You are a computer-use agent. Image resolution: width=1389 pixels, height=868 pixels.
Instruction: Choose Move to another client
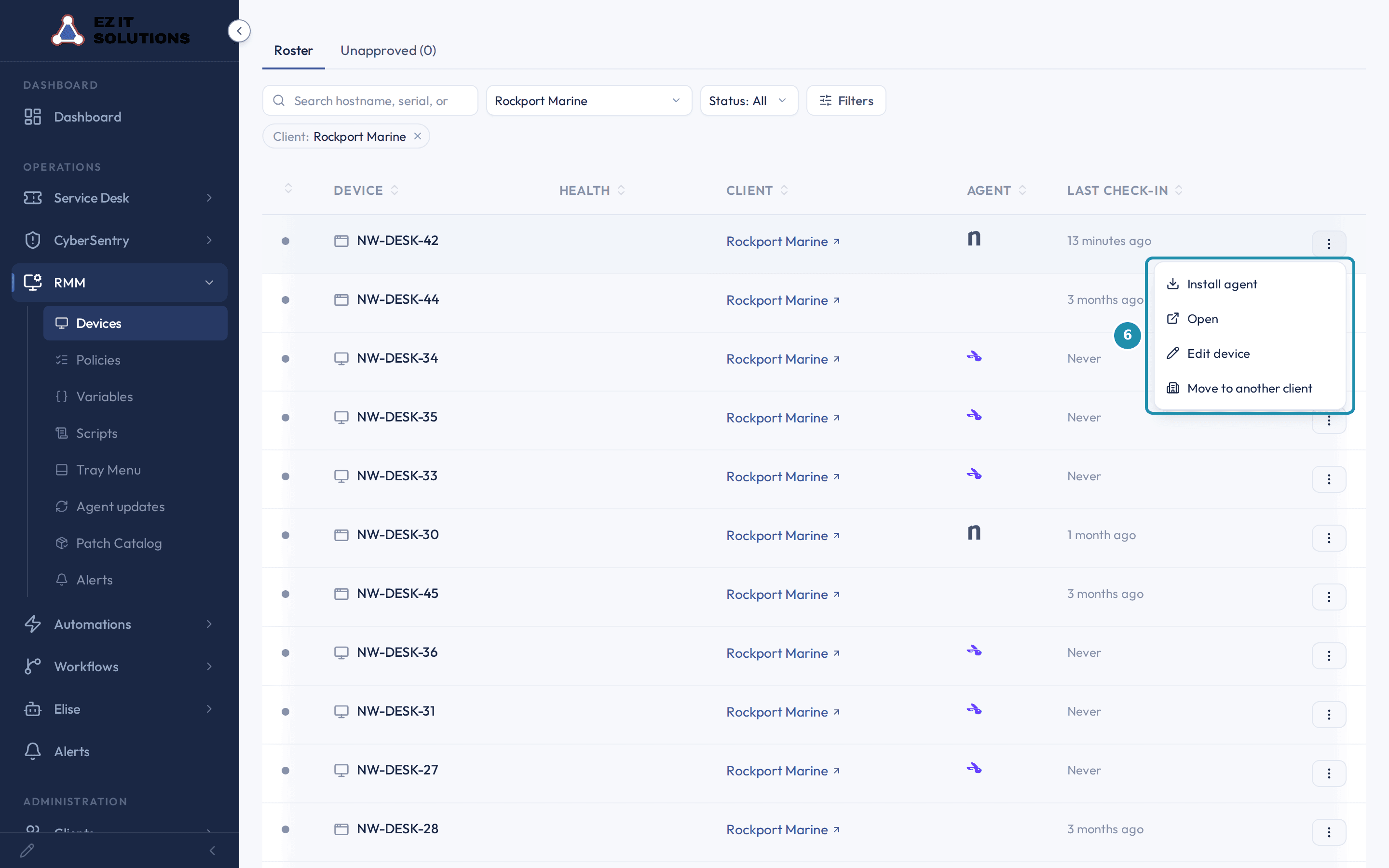coord(1250,388)
